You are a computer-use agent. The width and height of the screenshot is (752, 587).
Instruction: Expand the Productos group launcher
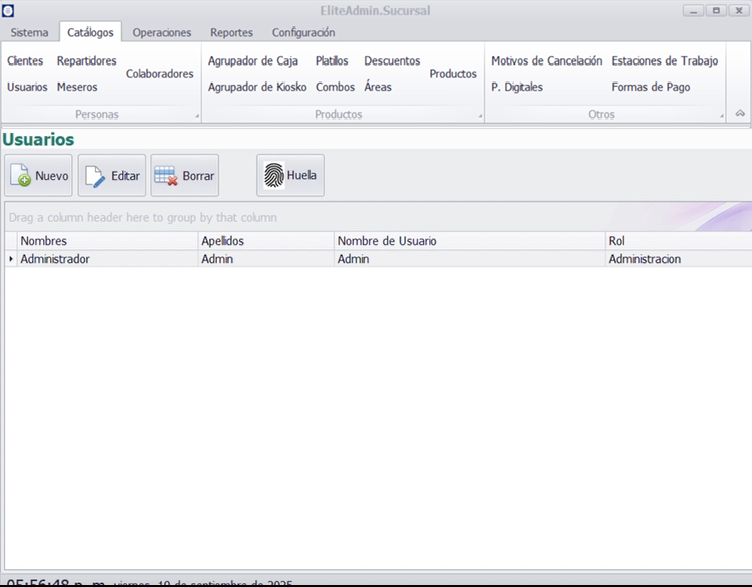click(480, 117)
